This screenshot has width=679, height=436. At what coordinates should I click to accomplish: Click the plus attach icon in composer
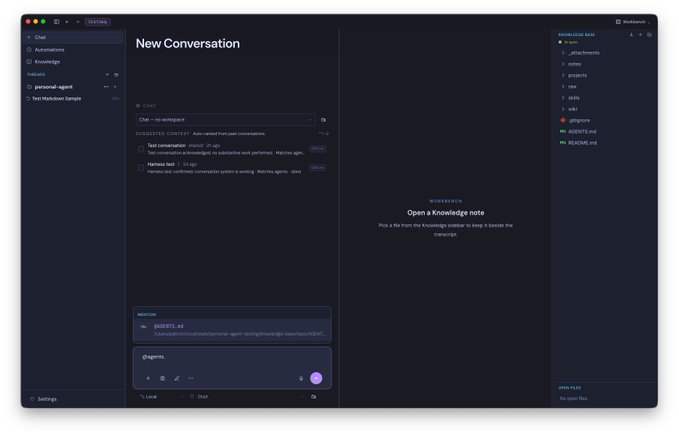tap(148, 378)
